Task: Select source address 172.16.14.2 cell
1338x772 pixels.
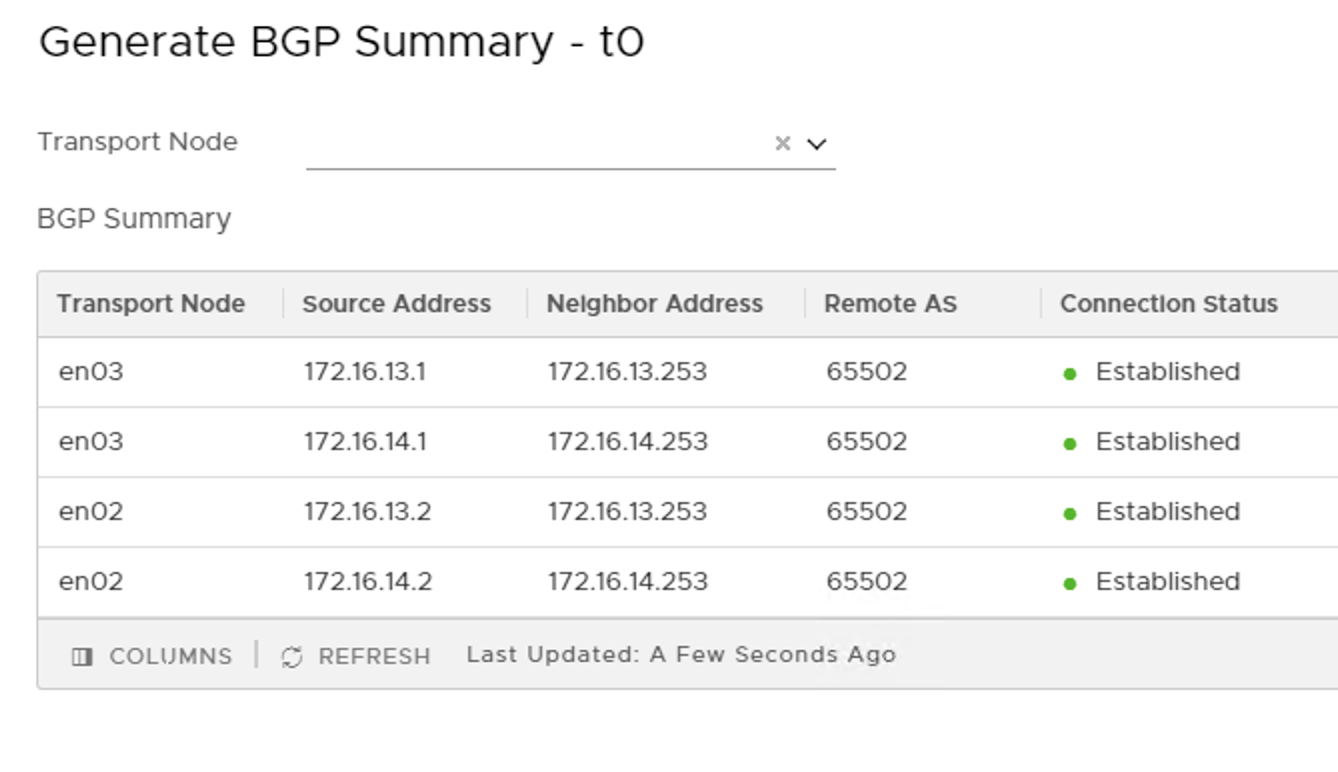Action: tap(368, 582)
